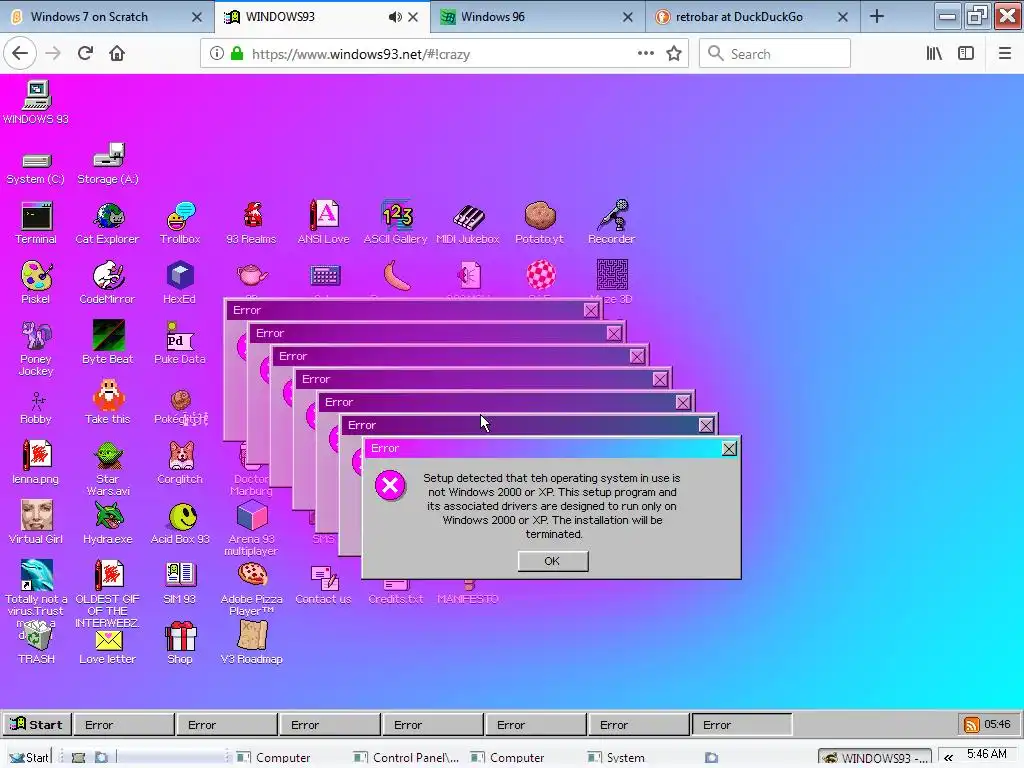Open Love letter envelope icon
Viewport: 1024px width, 768px height.
[108, 647]
